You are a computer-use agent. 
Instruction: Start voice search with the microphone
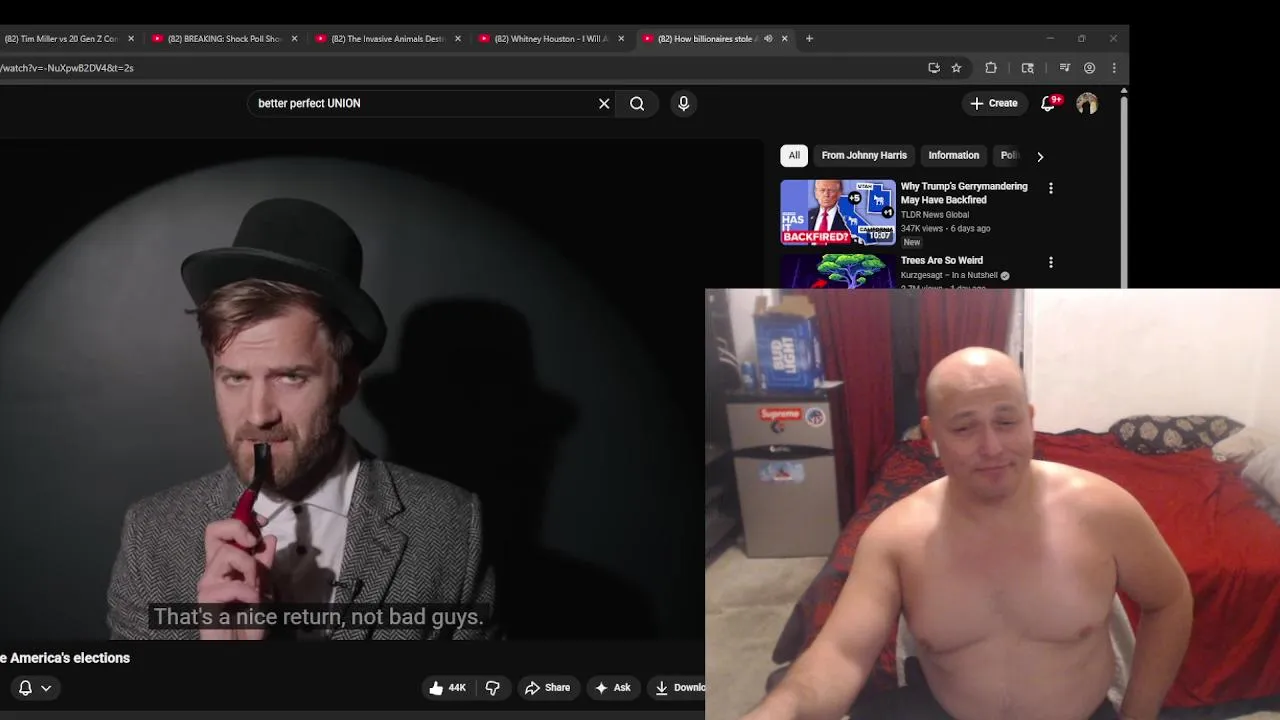(684, 104)
